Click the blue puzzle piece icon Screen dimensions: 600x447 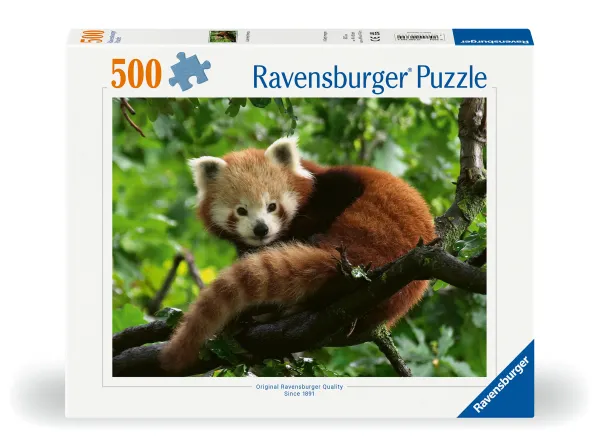click(190, 72)
